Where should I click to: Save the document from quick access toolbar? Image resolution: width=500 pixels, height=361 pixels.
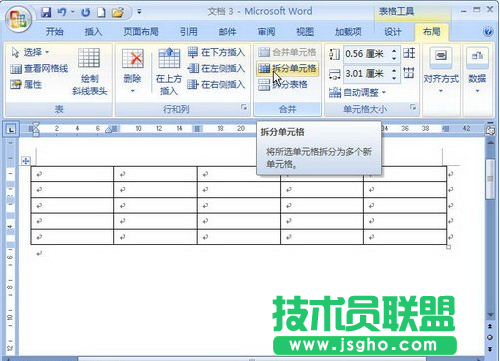(46, 12)
